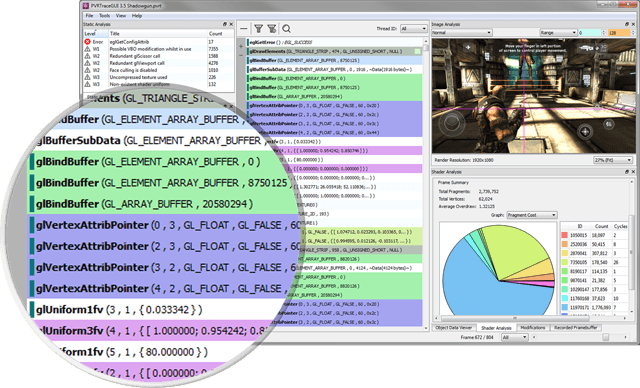Screen dimensions: 640x388
Task: Open the Fragment Cost graph dropdown
Action: tap(531, 215)
